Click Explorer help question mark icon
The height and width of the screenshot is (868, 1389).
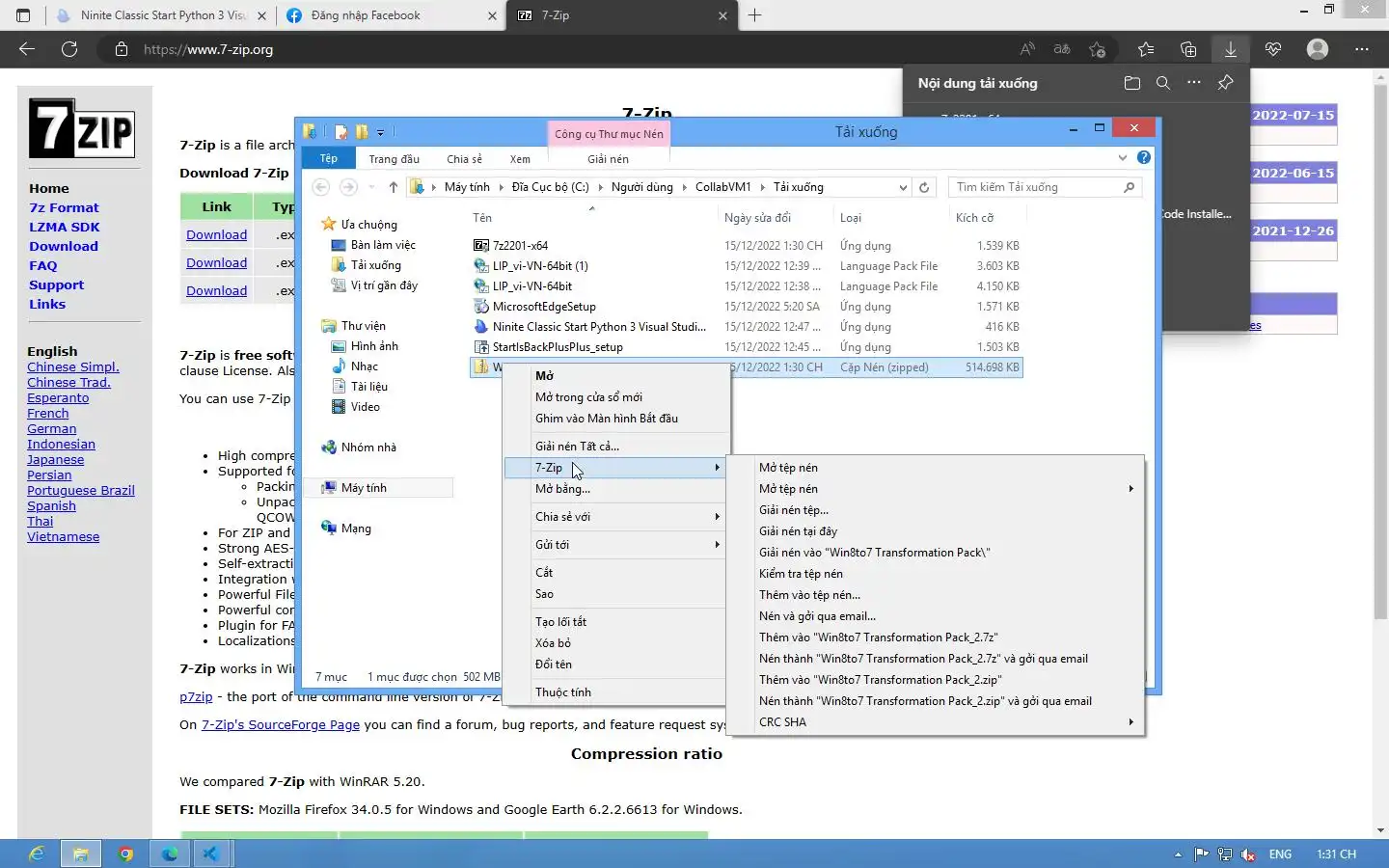[1144, 157]
